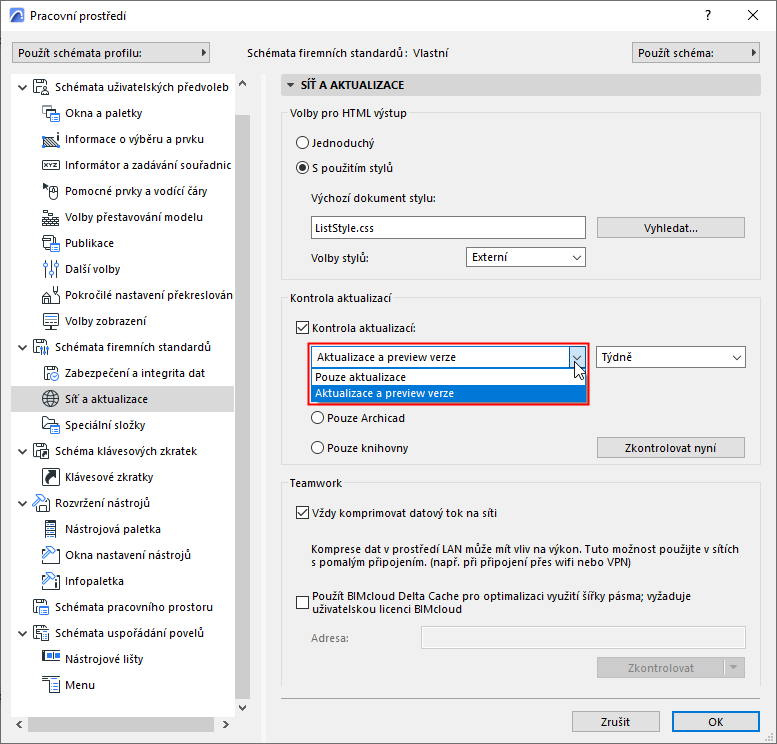Click the ListStyle.css input field
The width and height of the screenshot is (777, 744).
coord(448,228)
